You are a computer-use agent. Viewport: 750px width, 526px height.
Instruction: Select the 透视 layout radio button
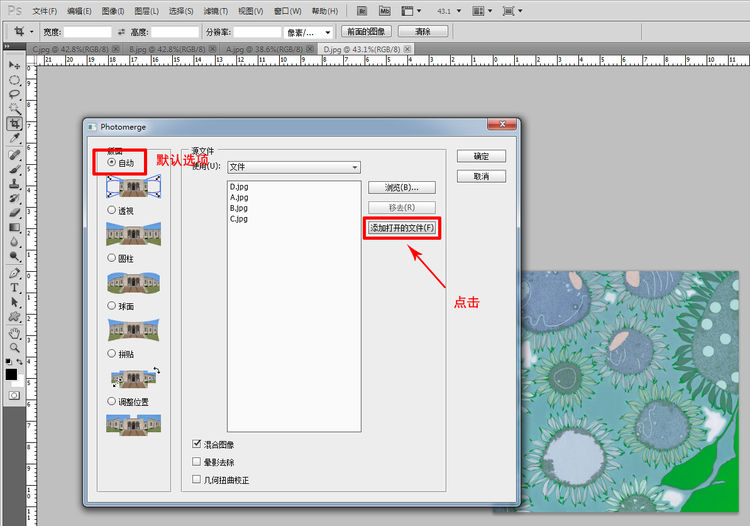(x=111, y=210)
